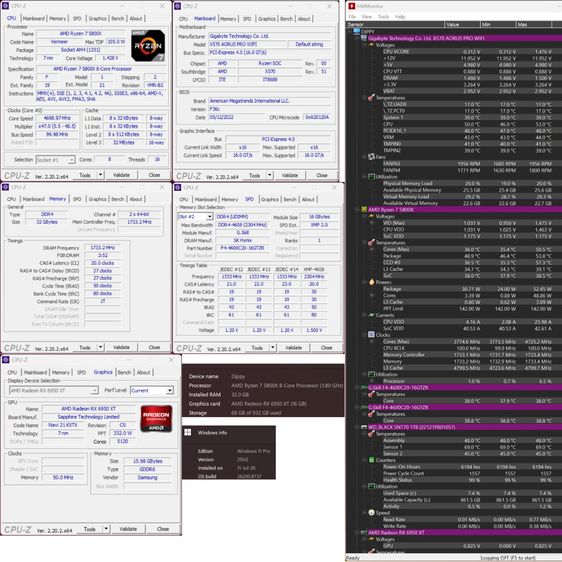Open the Tools menu in HWMonitor
This screenshot has height=562, width=562.
coord(383,16)
